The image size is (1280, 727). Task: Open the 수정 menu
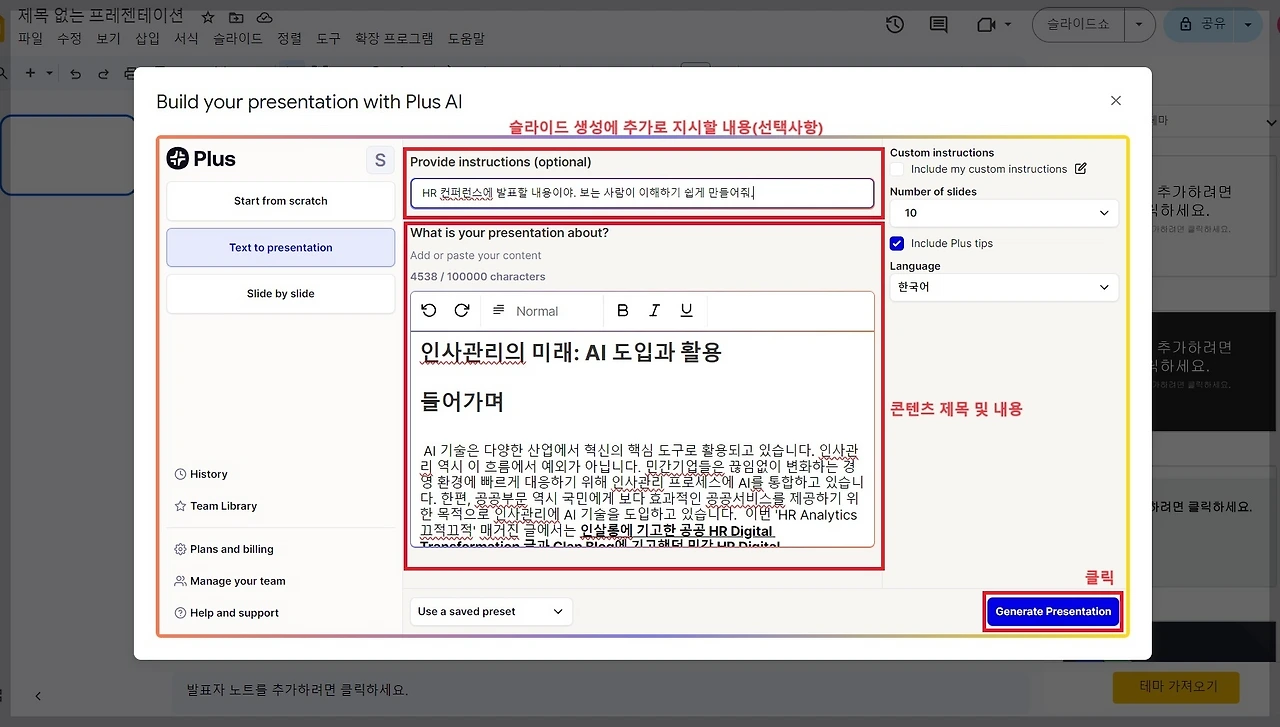[69, 39]
